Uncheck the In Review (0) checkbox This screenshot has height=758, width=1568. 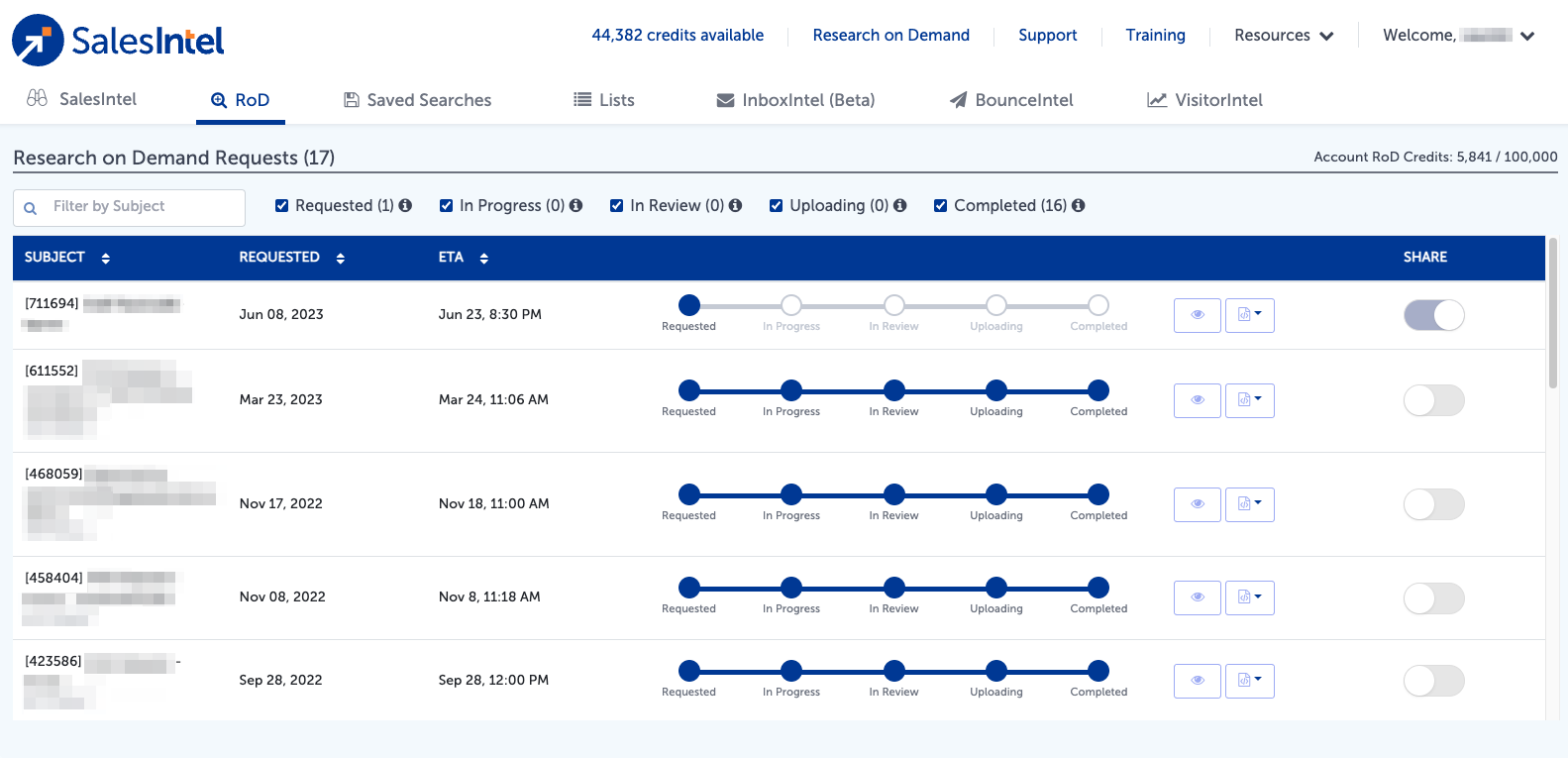(x=617, y=206)
